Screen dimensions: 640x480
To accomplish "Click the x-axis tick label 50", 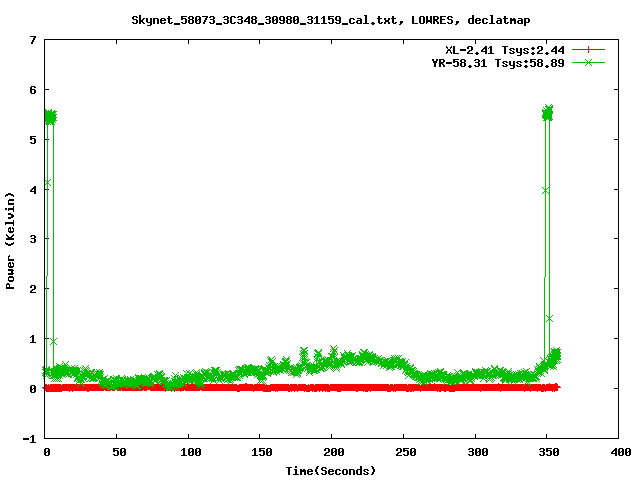I will tap(119, 452).
